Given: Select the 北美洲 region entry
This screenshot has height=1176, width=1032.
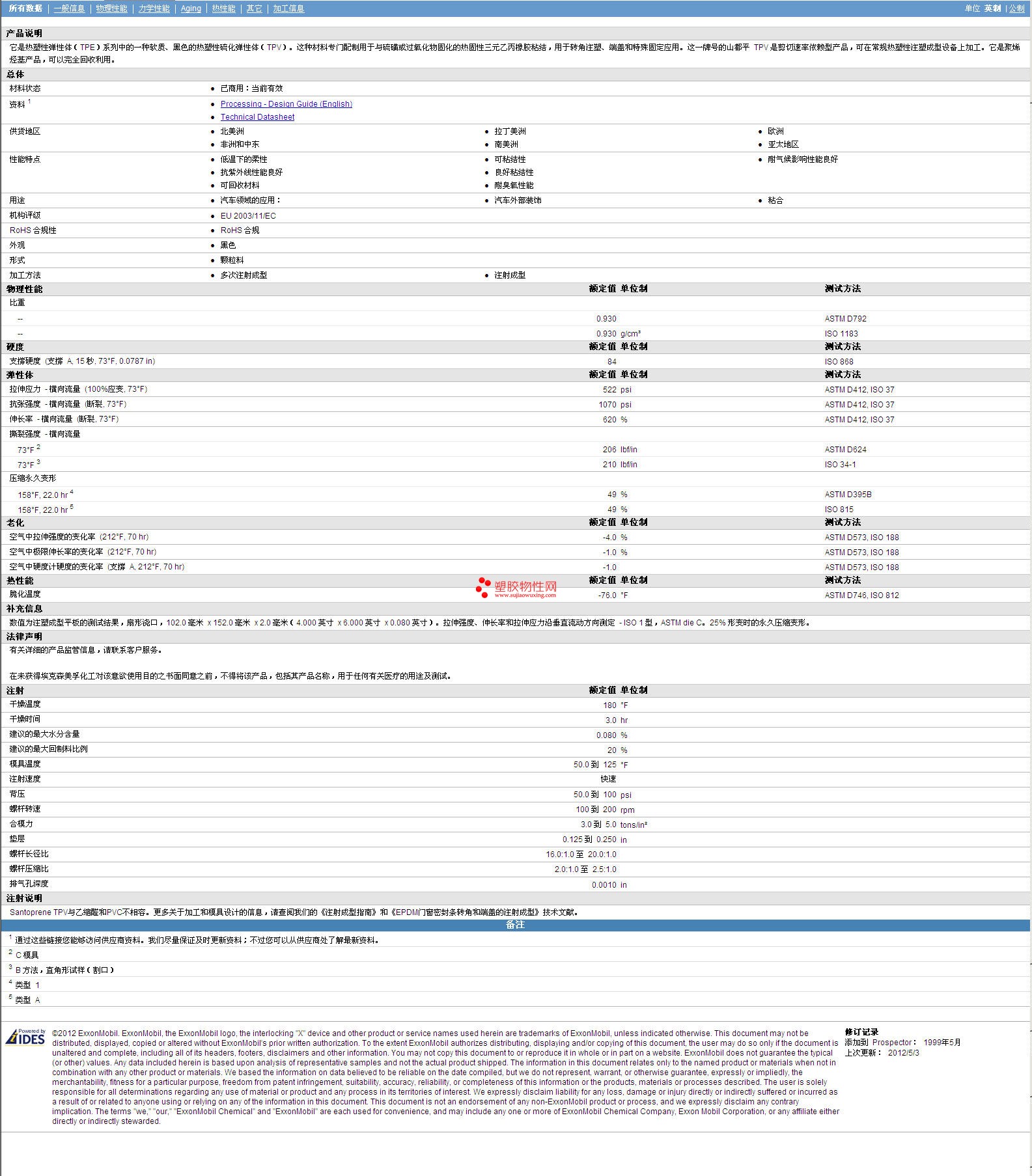Looking at the screenshot, I should [x=232, y=131].
